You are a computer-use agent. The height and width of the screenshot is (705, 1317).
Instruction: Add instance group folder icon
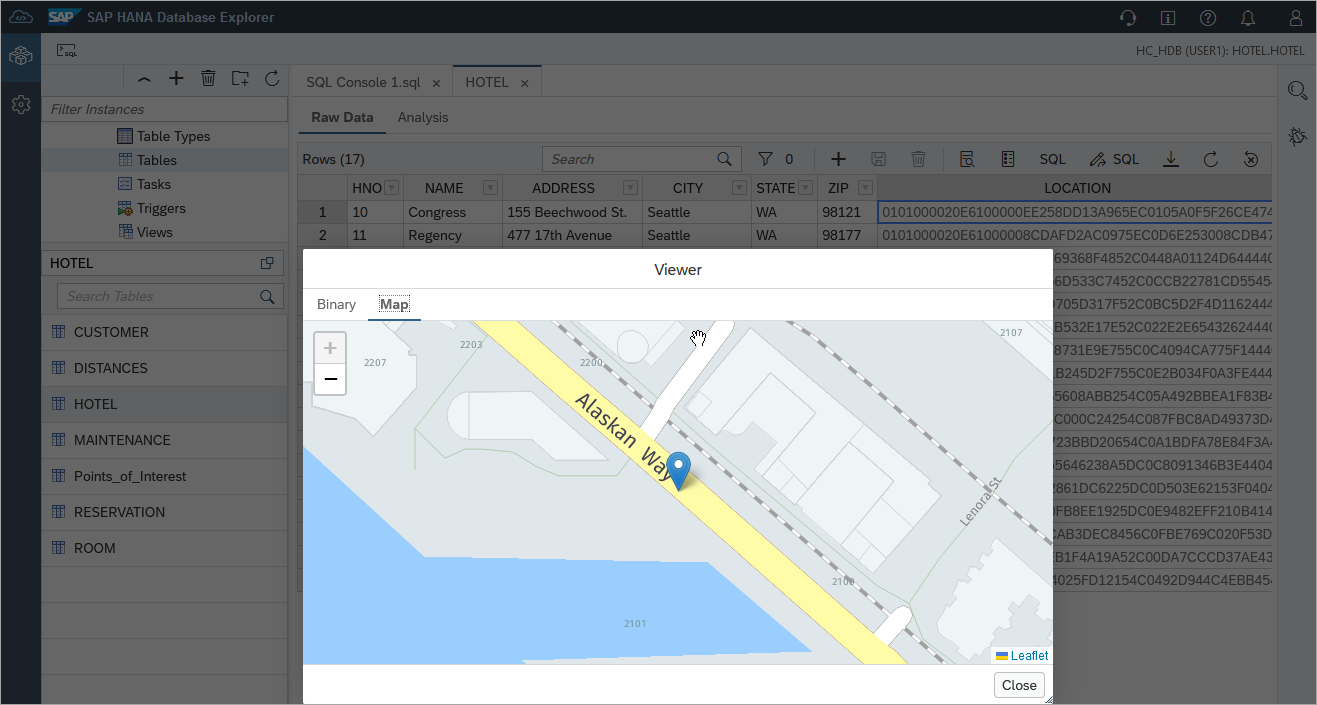coord(240,78)
